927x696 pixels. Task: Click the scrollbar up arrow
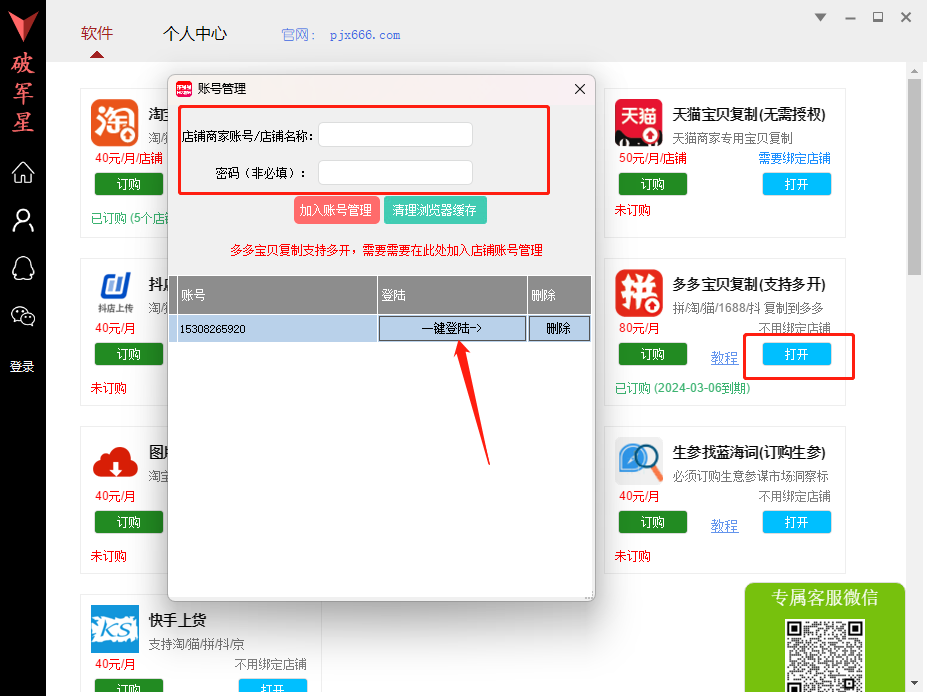coord(915,71)
